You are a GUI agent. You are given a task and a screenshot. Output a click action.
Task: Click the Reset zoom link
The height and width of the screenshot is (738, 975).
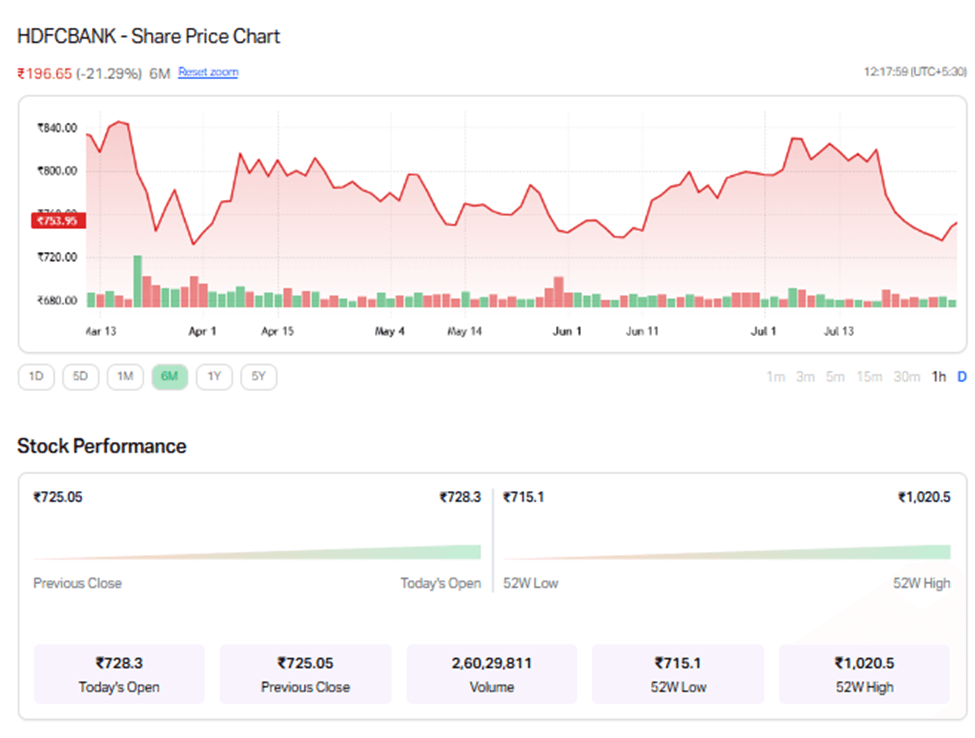[208, 72]
